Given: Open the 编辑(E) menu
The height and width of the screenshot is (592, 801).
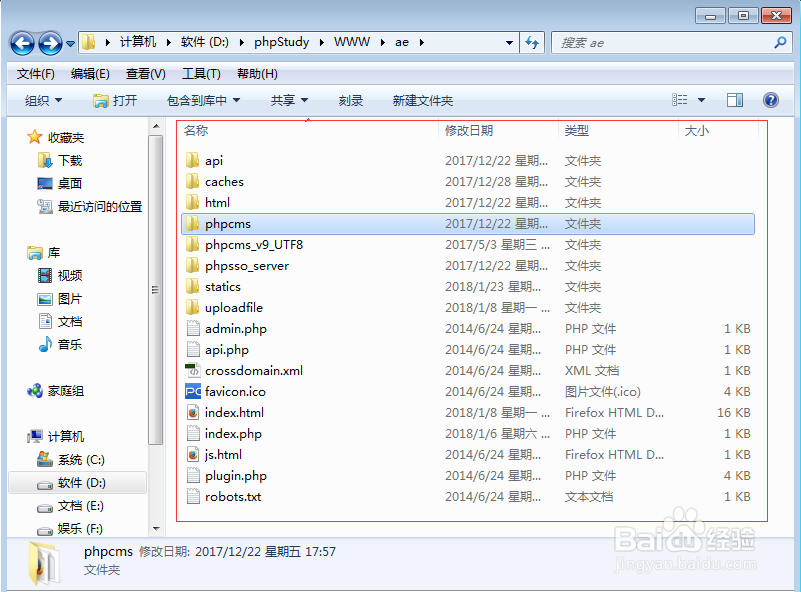Looking at the screenshot, I should [x=90, y=74].
